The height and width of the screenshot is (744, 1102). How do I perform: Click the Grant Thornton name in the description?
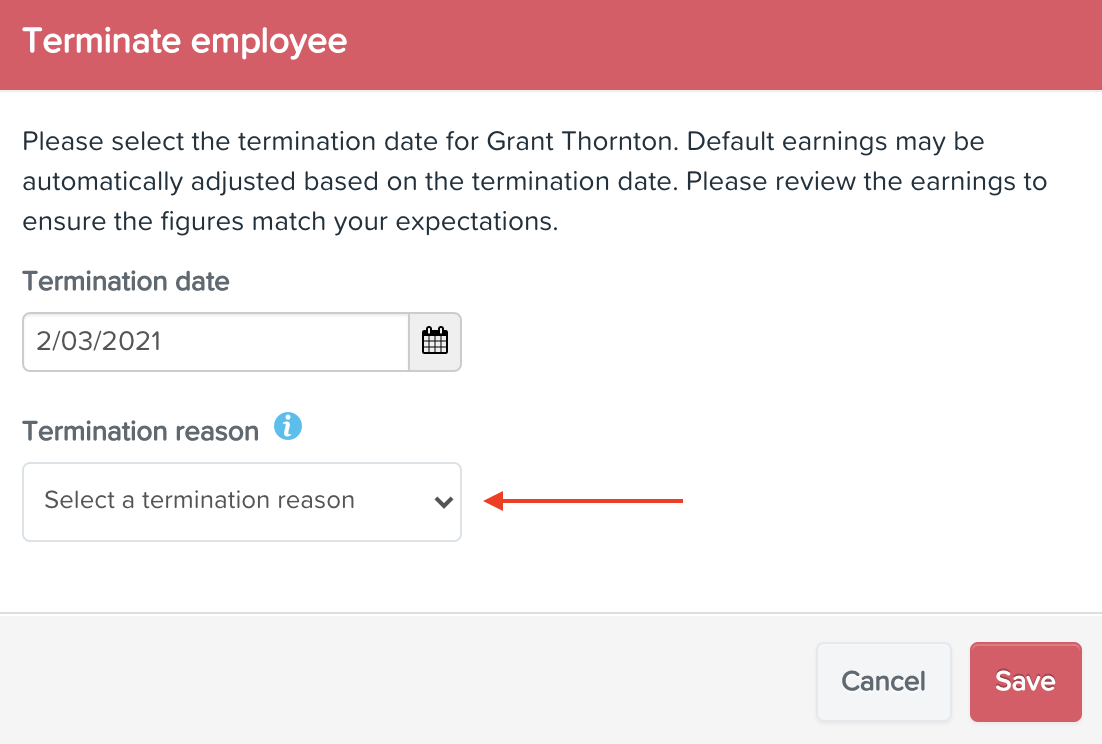[x=581, y=141]
